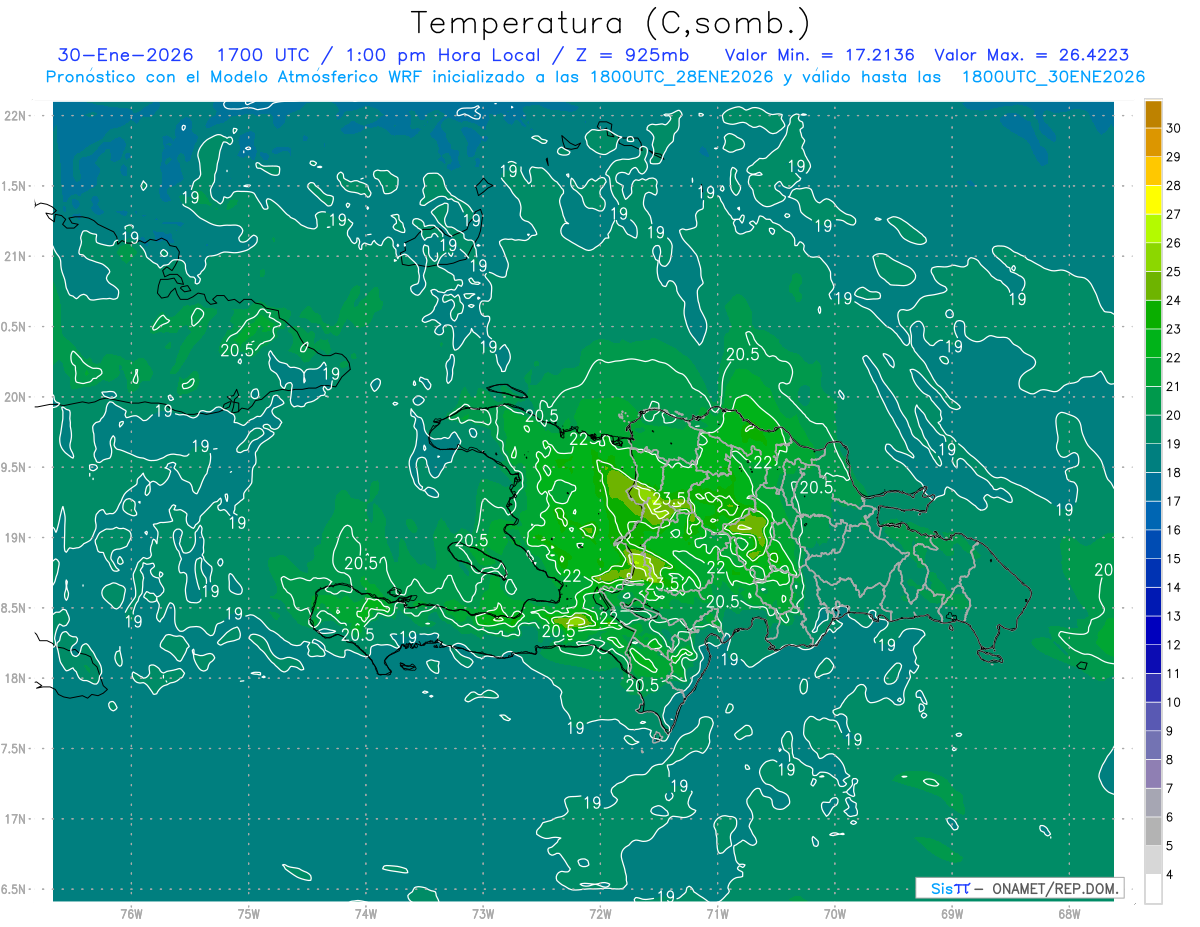Select the colorbar scale number "10"
This screenshot has width=1200, height=927.
click(1173, 703)
